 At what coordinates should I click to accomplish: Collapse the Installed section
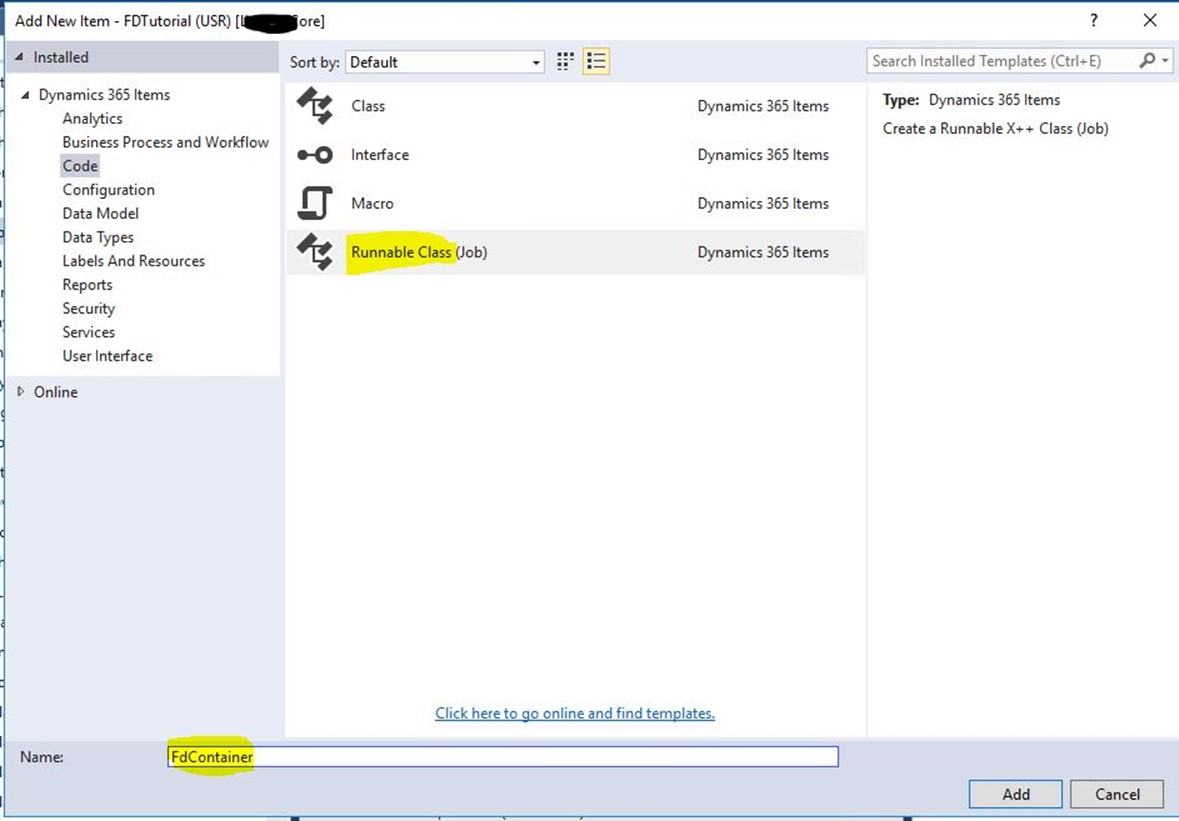tap(20, 57)
